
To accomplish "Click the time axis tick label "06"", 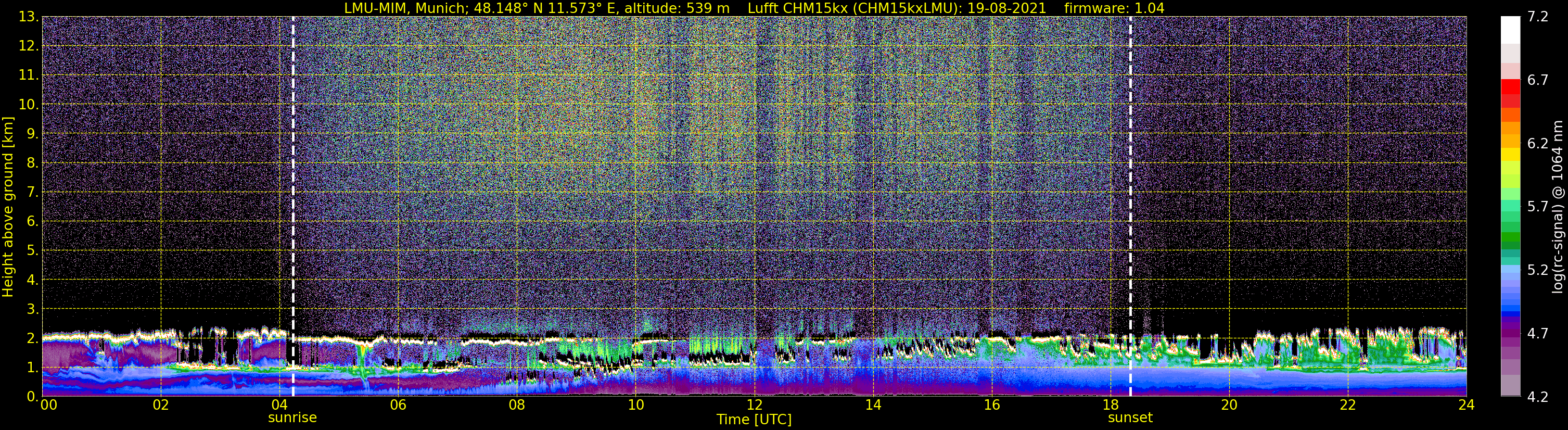I will pos(398,405).
